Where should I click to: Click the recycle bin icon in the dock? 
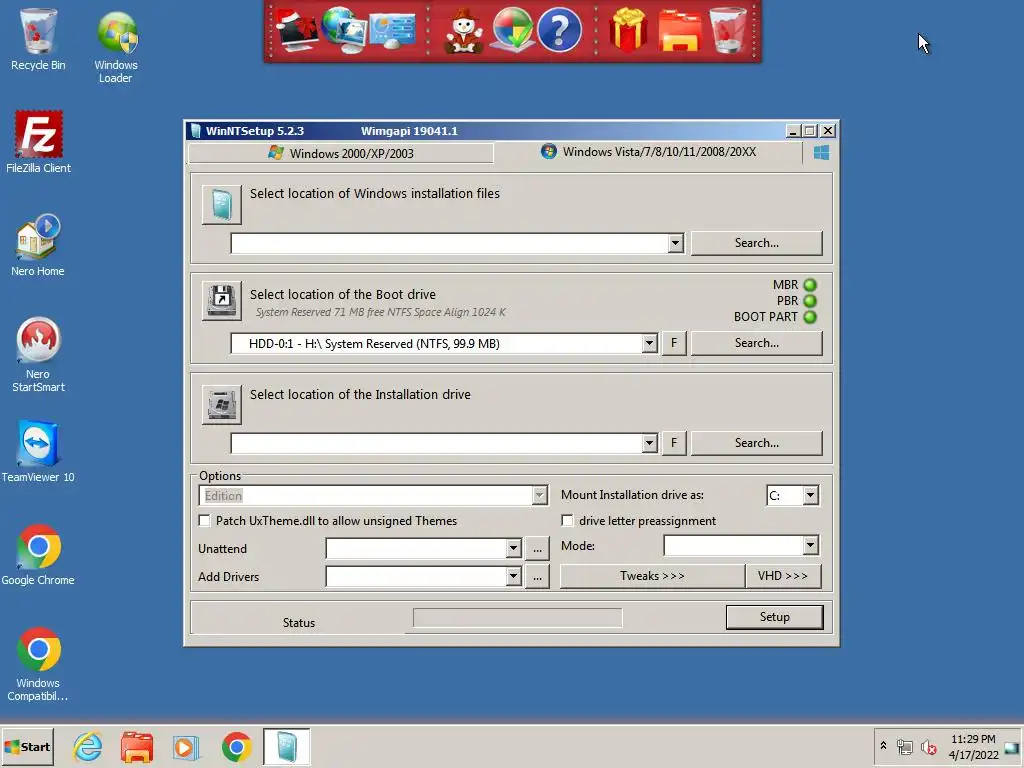point(728,30)
